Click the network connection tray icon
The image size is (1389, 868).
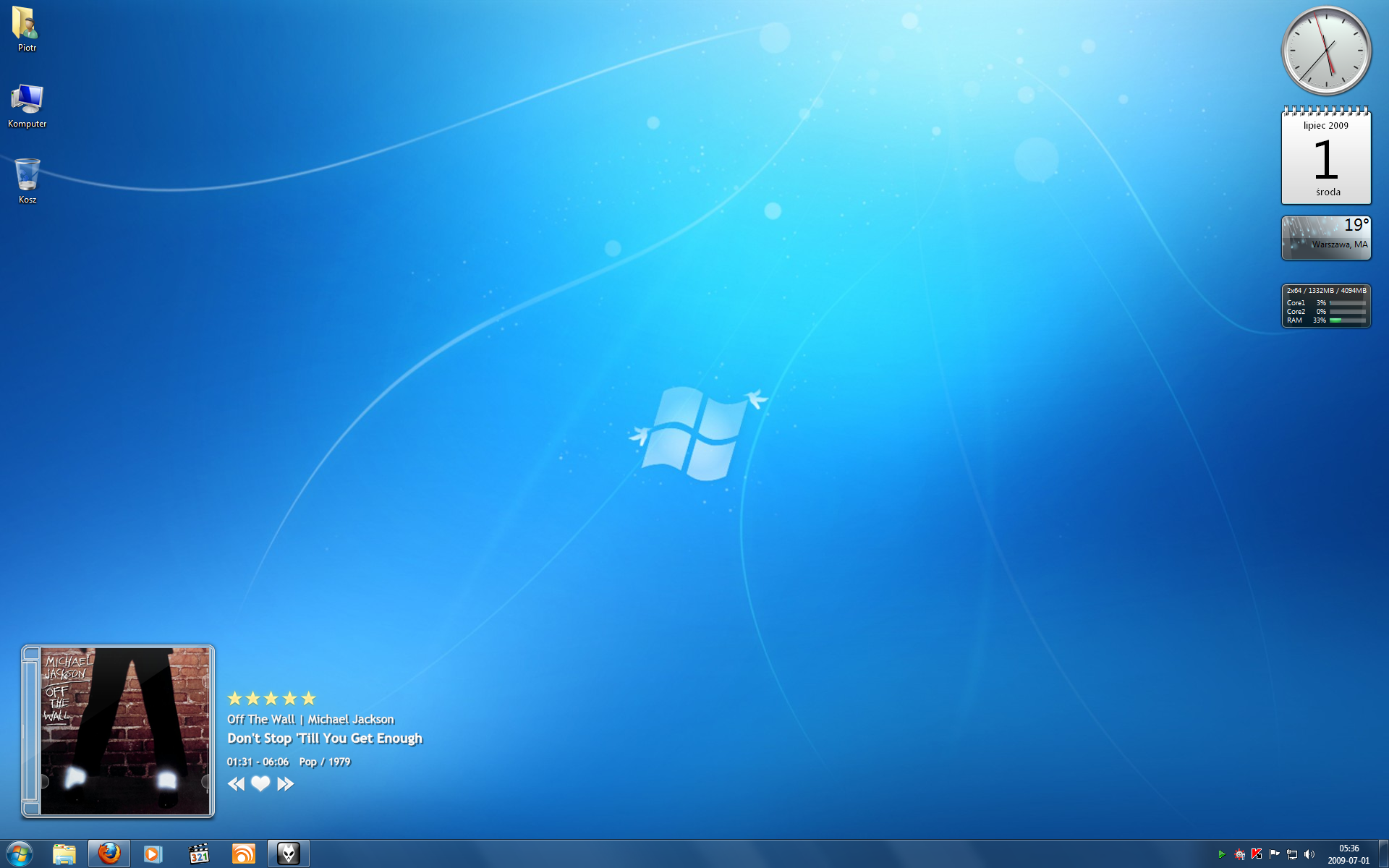(x=1291, y=854)
